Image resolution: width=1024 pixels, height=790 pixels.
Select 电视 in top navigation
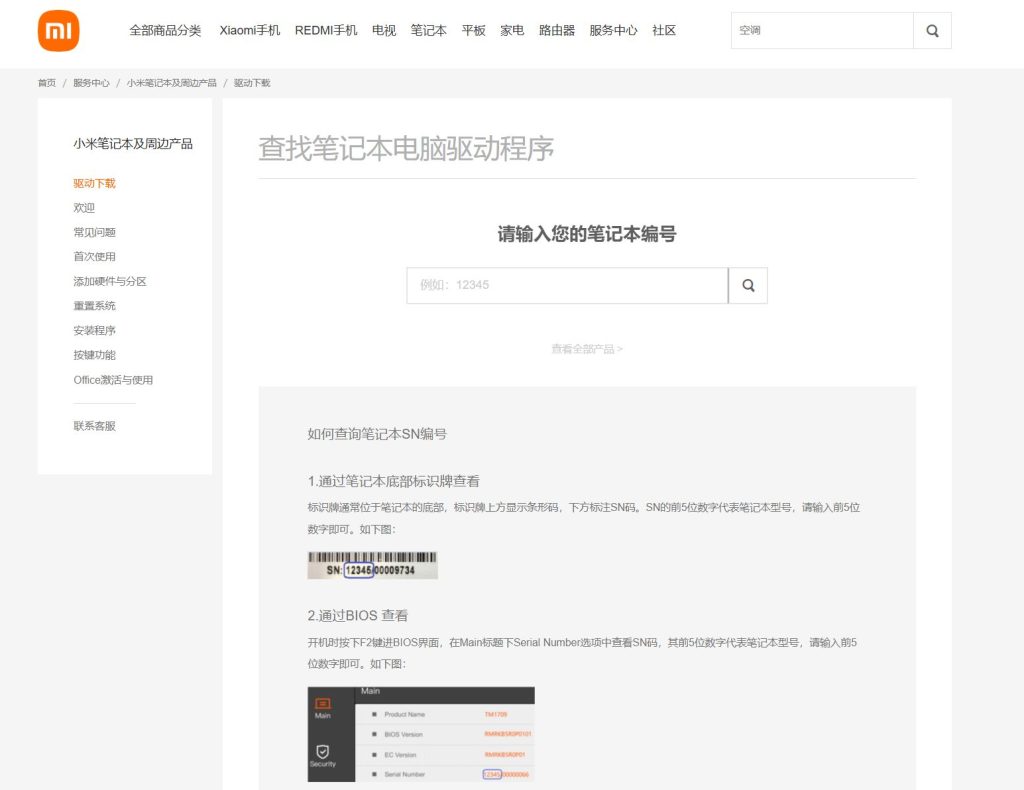click(384, 31)
